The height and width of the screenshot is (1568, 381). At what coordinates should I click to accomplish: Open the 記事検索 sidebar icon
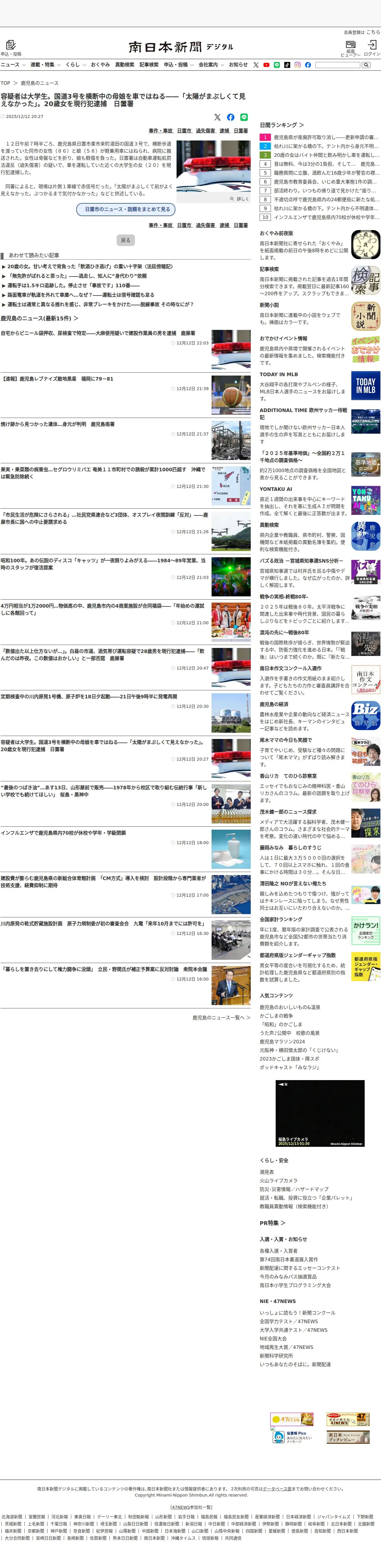(x=365, y=281)
